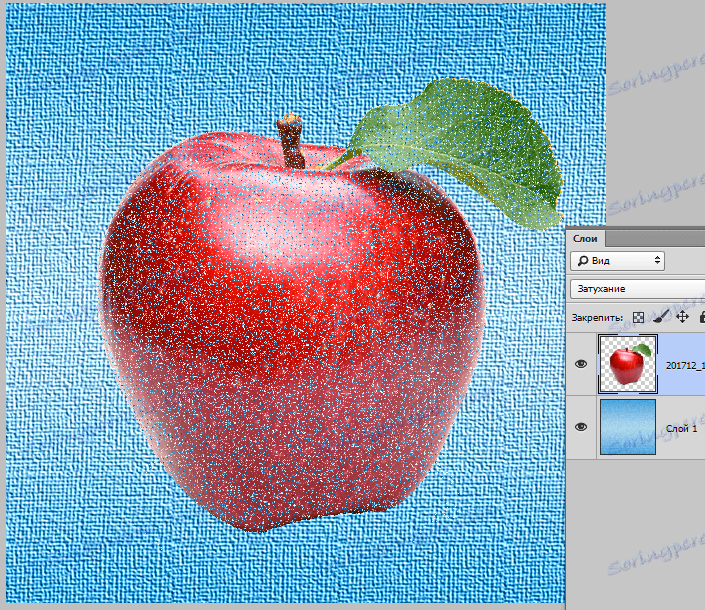Hide the apple layer eye icon
This screenshot has width=705, height=610.
(581, 364)
